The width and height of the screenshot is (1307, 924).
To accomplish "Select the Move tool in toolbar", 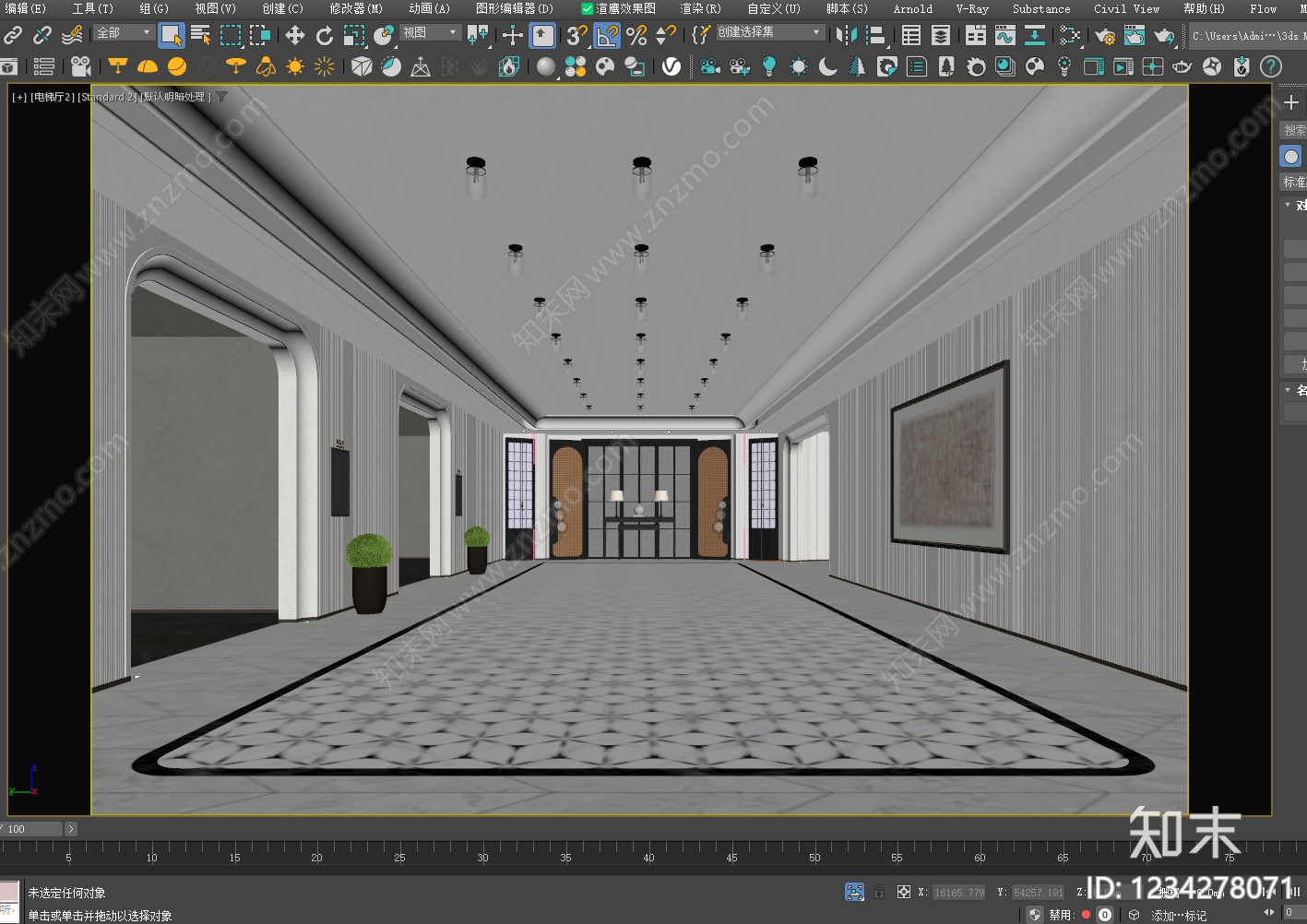I will (294, 36).
